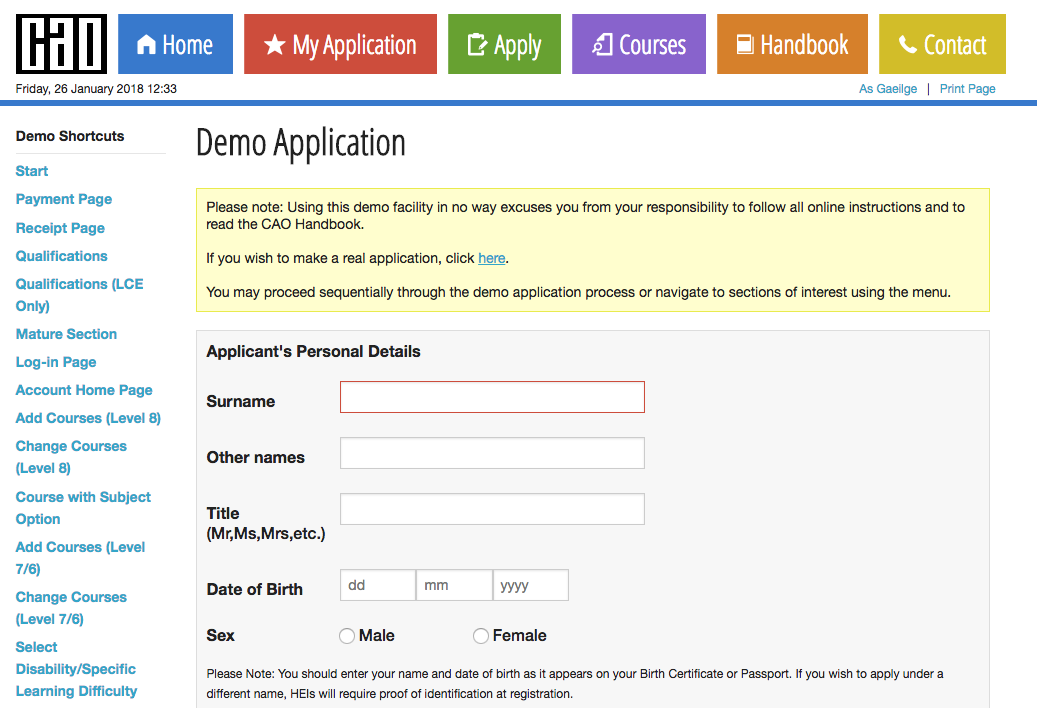Image resolution: width=1037 pixels, height=708 pixels.
Task: Switch language via As Gaeilge link
Action: pyautogui.click(x=888, y=89)
